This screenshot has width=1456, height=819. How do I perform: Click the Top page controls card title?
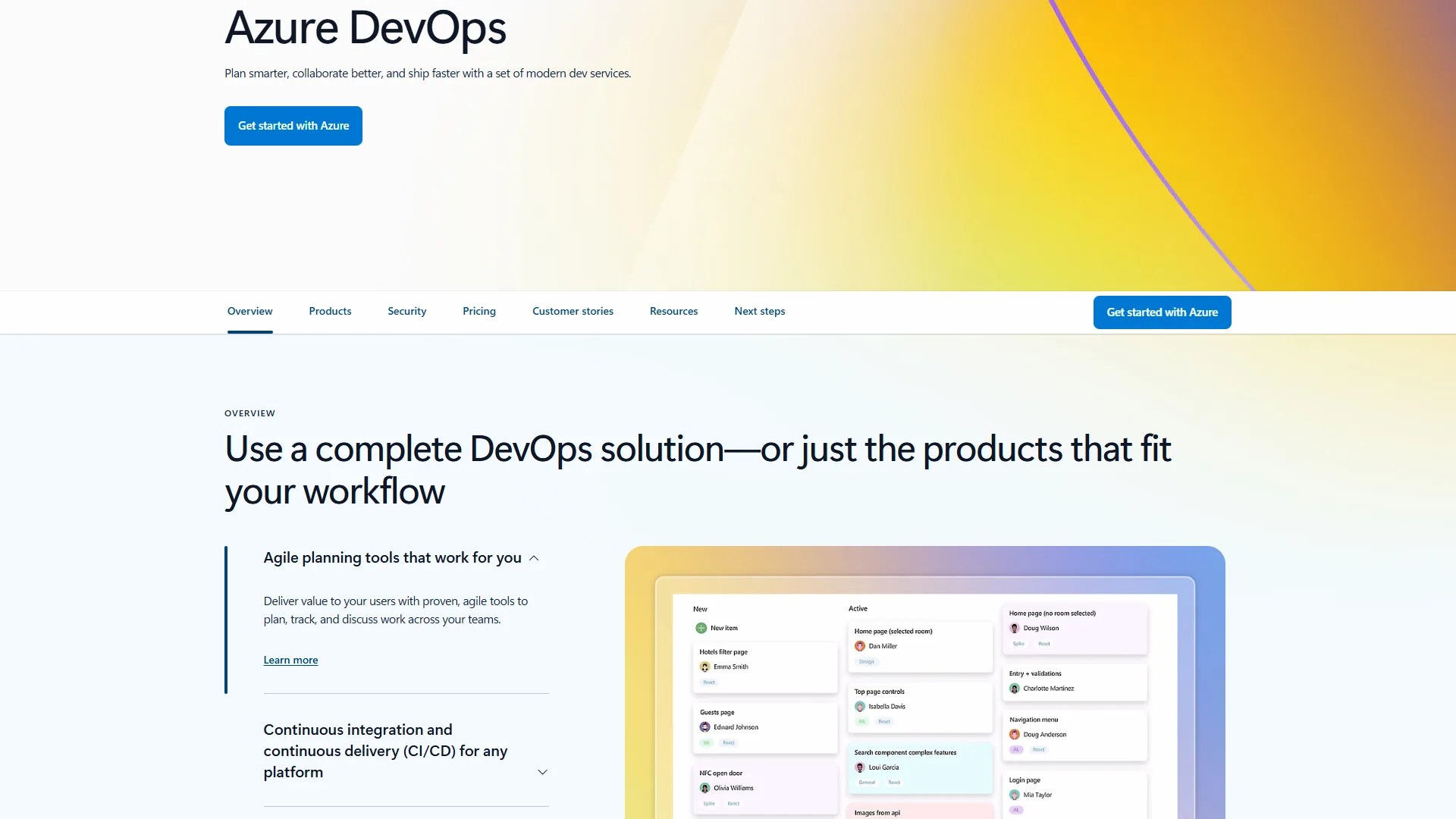click(879, 692)
